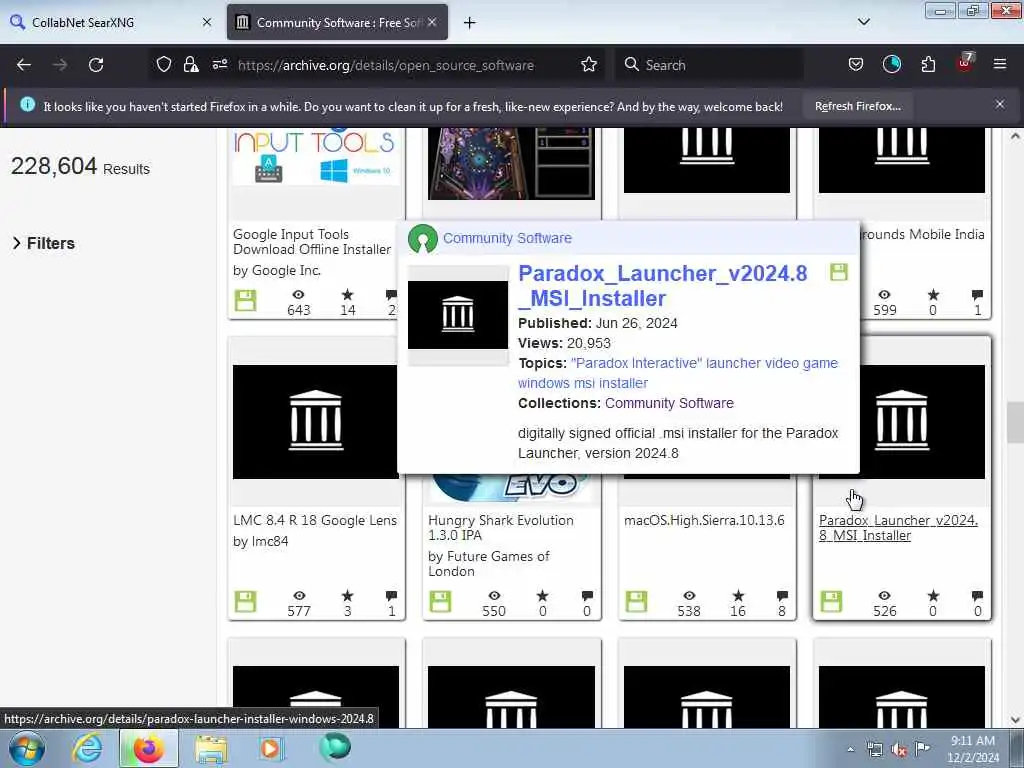List all tabs with the dropdown arrow
Screen dimensions: 1024x768
(863, 22)
